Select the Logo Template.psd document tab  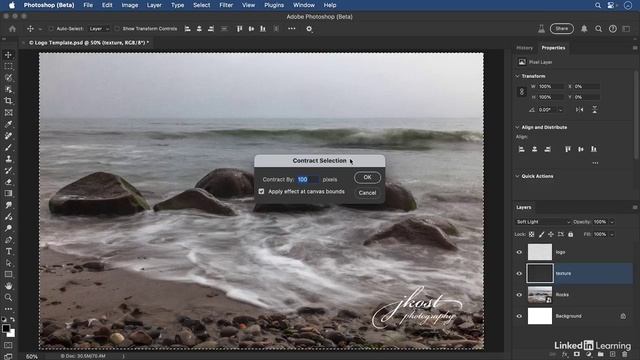click(89, 42)
